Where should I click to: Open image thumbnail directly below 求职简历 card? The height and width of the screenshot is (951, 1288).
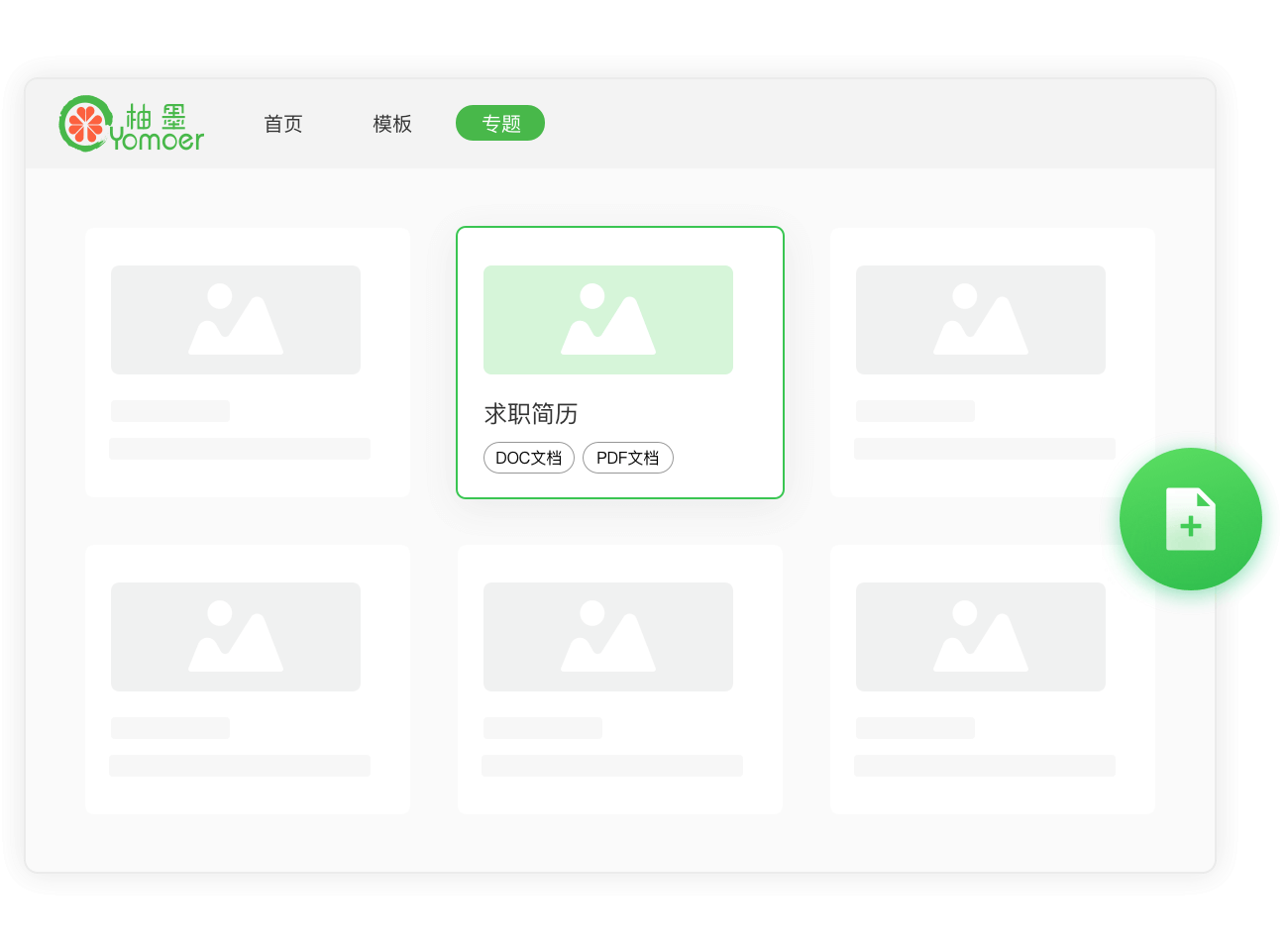607,637
